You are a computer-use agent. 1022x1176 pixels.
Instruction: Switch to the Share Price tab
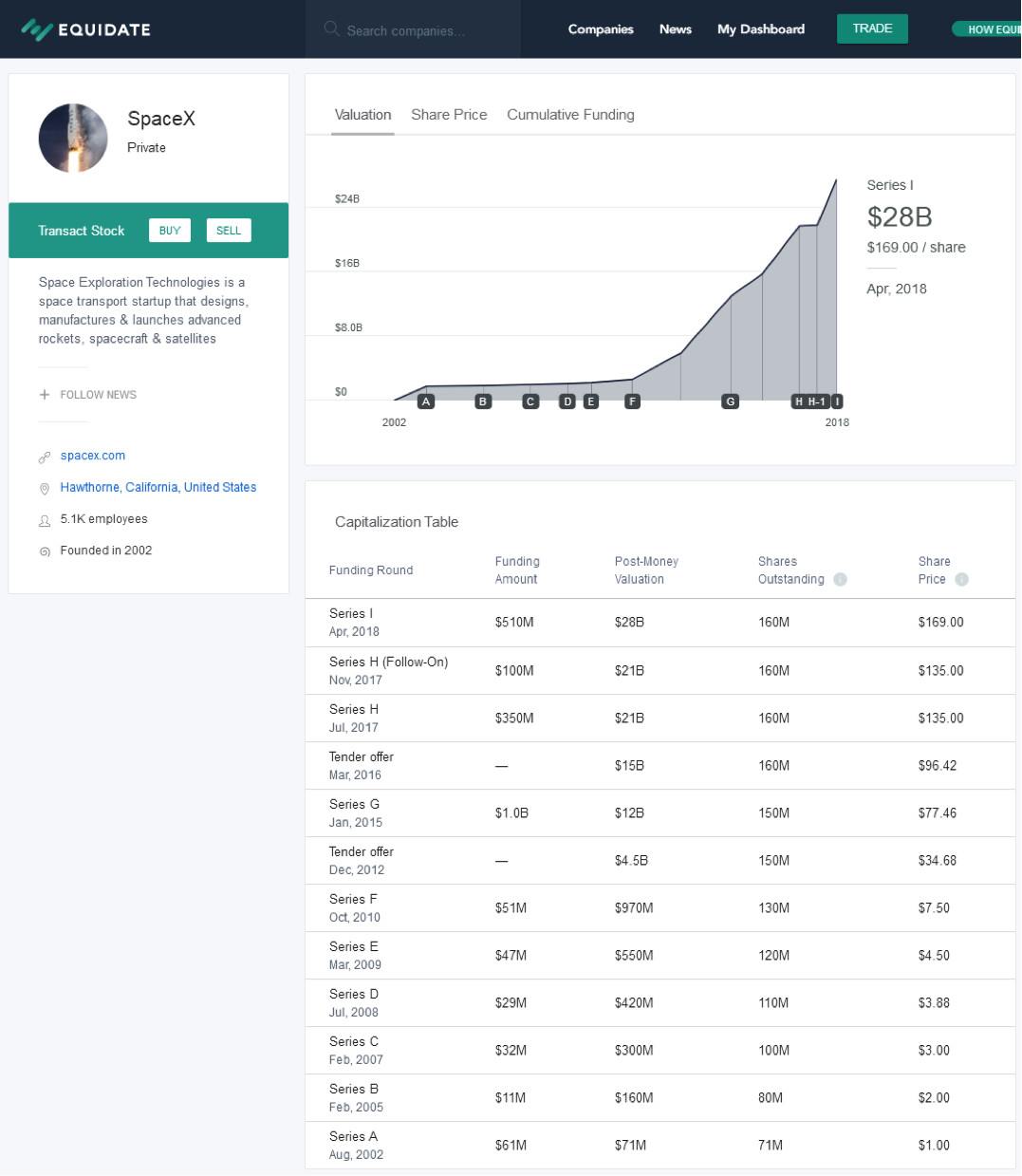449,115
